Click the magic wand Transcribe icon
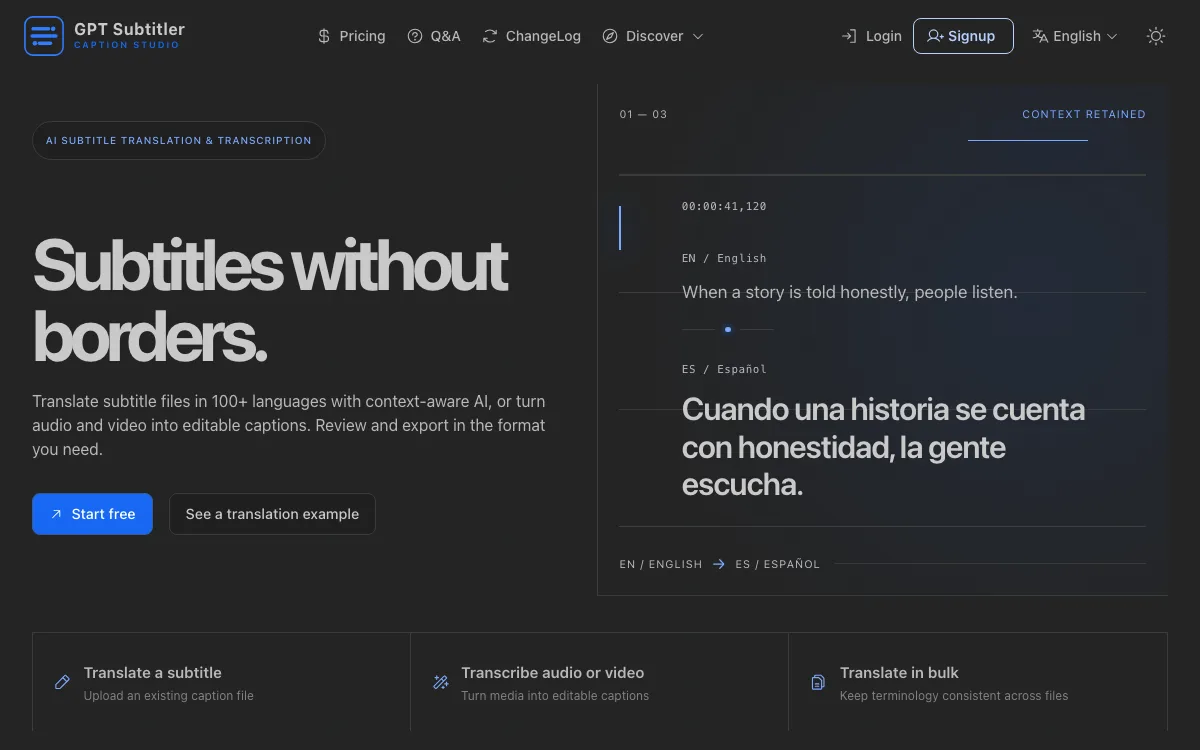Image resolution: width=1200 pixels, height=750 pixels. (x=440, y=682)
